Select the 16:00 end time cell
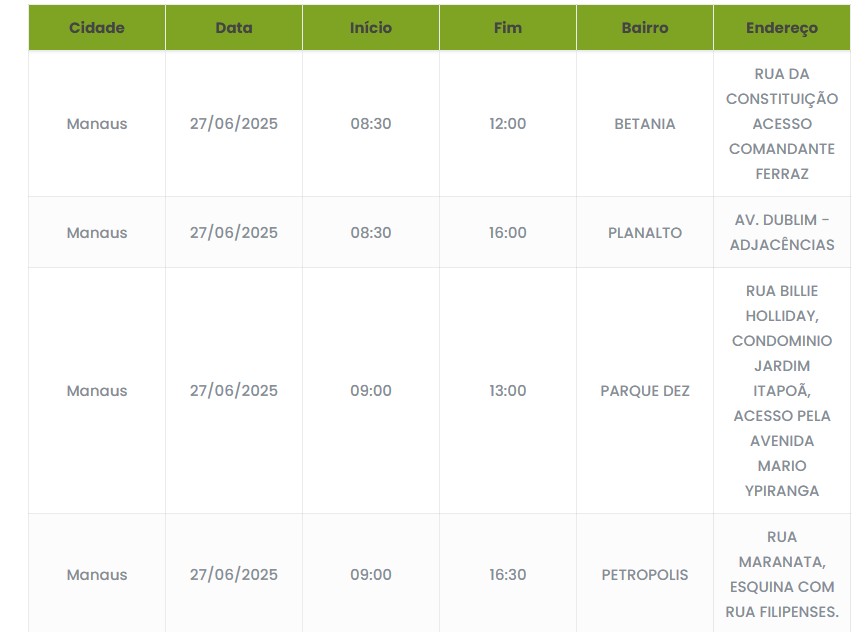The image size is (867, 632). click(508, 233)
